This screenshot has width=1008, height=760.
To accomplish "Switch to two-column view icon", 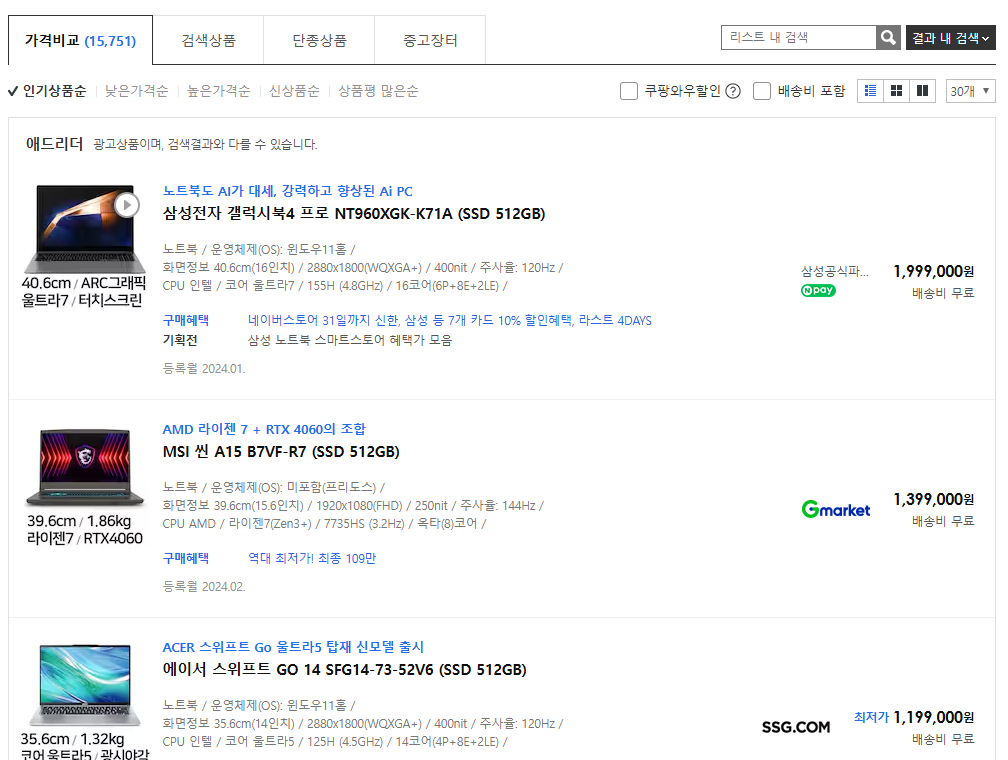I will 922,91.
